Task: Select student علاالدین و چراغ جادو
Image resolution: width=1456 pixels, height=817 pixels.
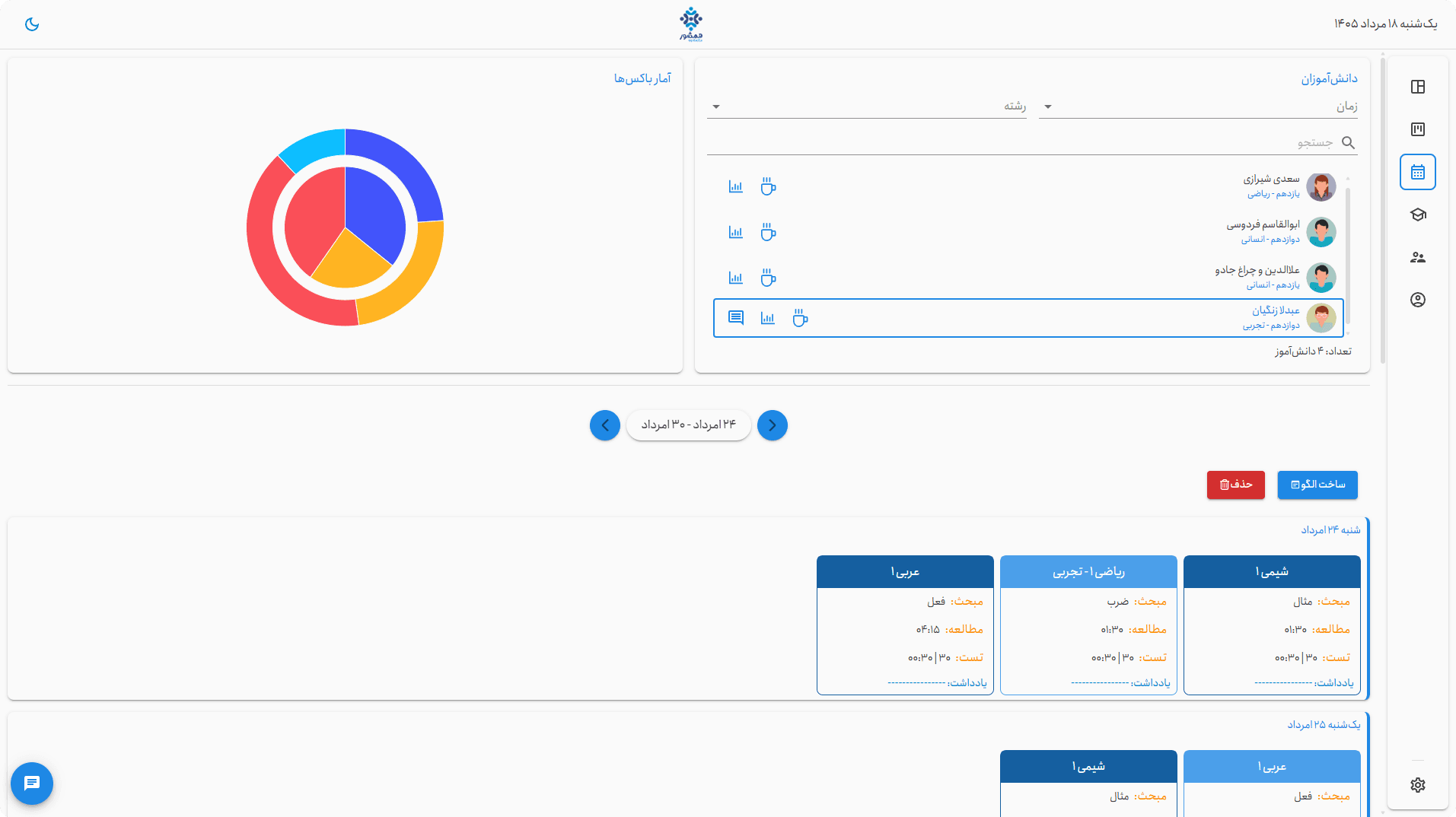Action: [x=1027, y=278]
